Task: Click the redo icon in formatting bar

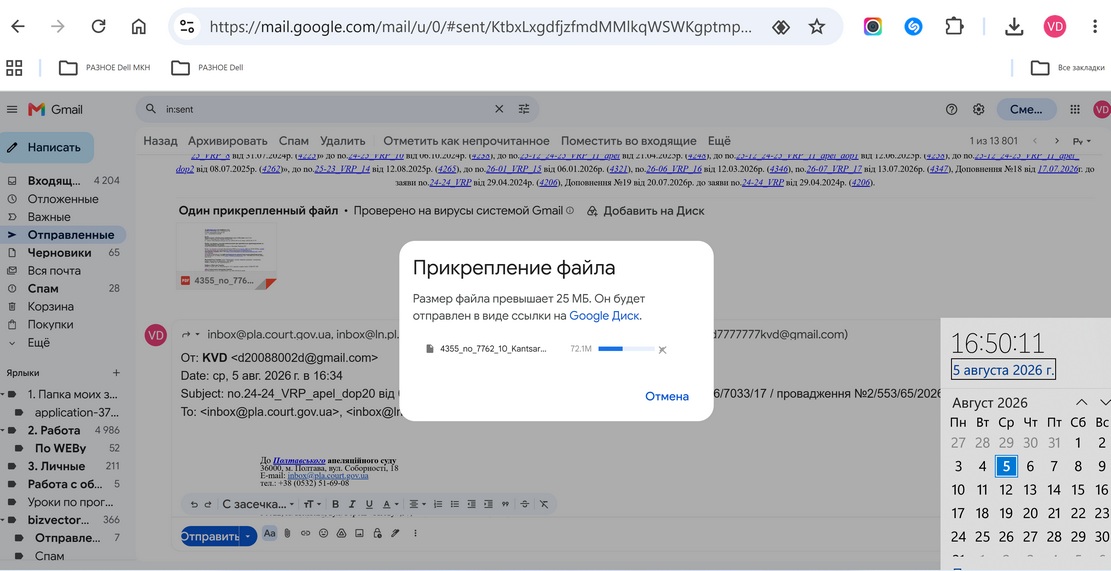Action: tap(208, 504)
